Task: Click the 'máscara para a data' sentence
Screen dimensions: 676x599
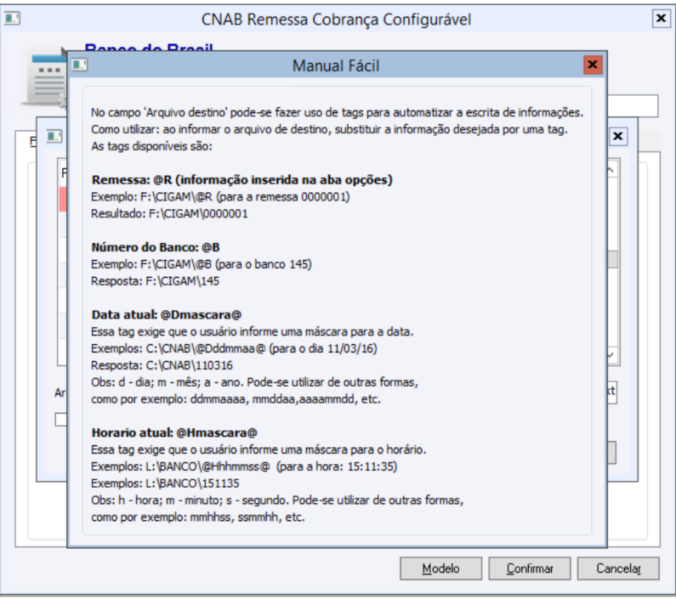Action: click(x=252, y=332)
